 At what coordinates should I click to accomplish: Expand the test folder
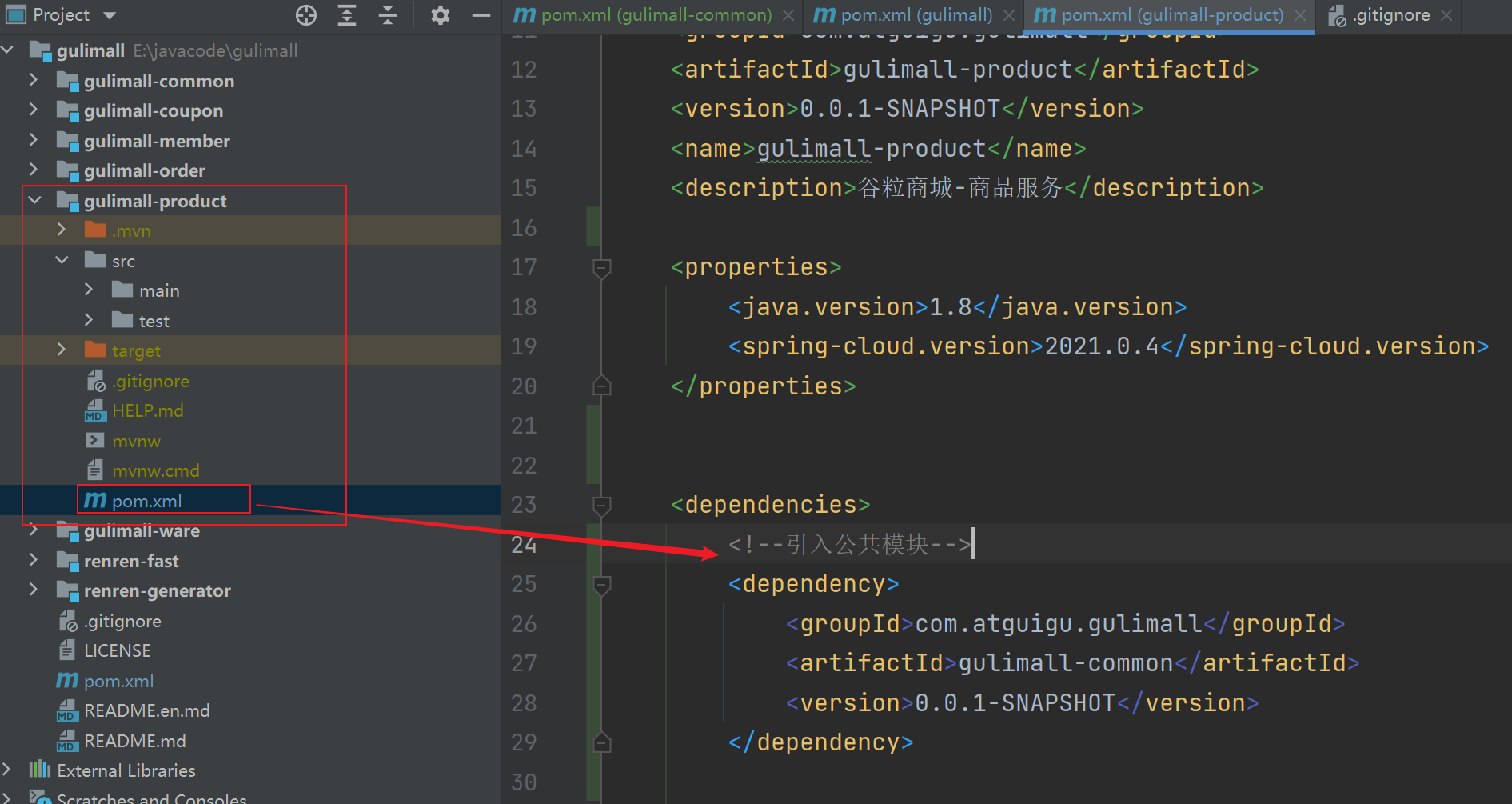click(89, 320)
